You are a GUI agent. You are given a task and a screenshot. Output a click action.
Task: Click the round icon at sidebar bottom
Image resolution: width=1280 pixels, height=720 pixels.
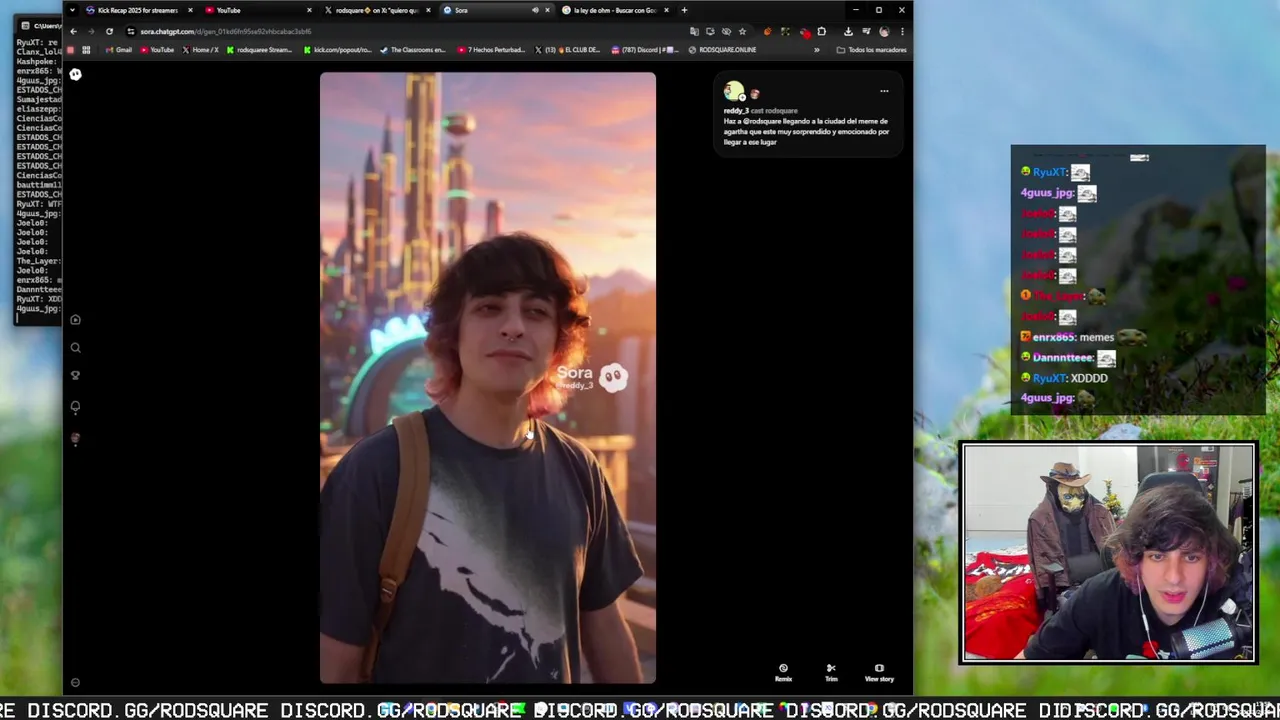click(75, 683)
